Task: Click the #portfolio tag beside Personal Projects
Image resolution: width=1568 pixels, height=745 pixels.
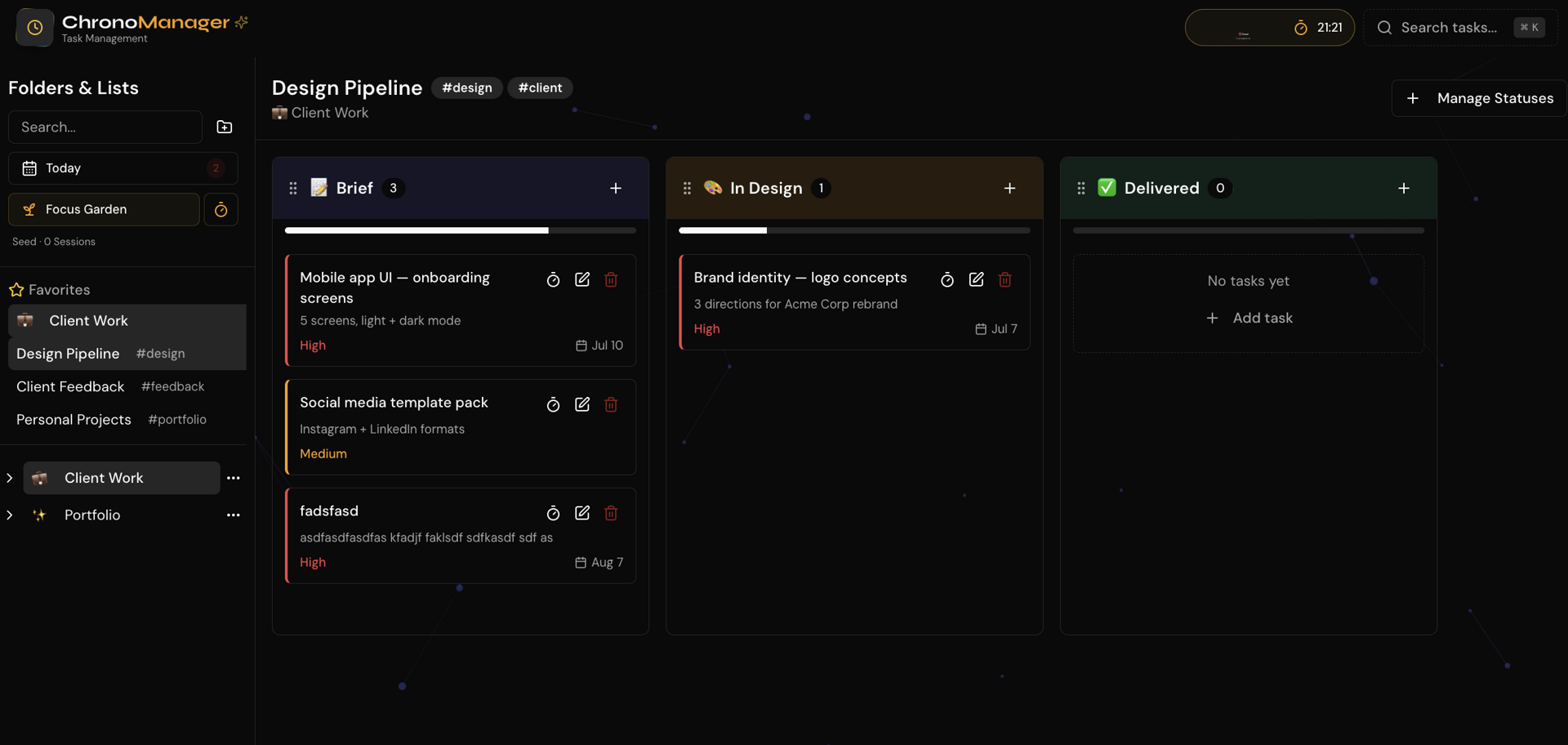Action: (177, 420)
